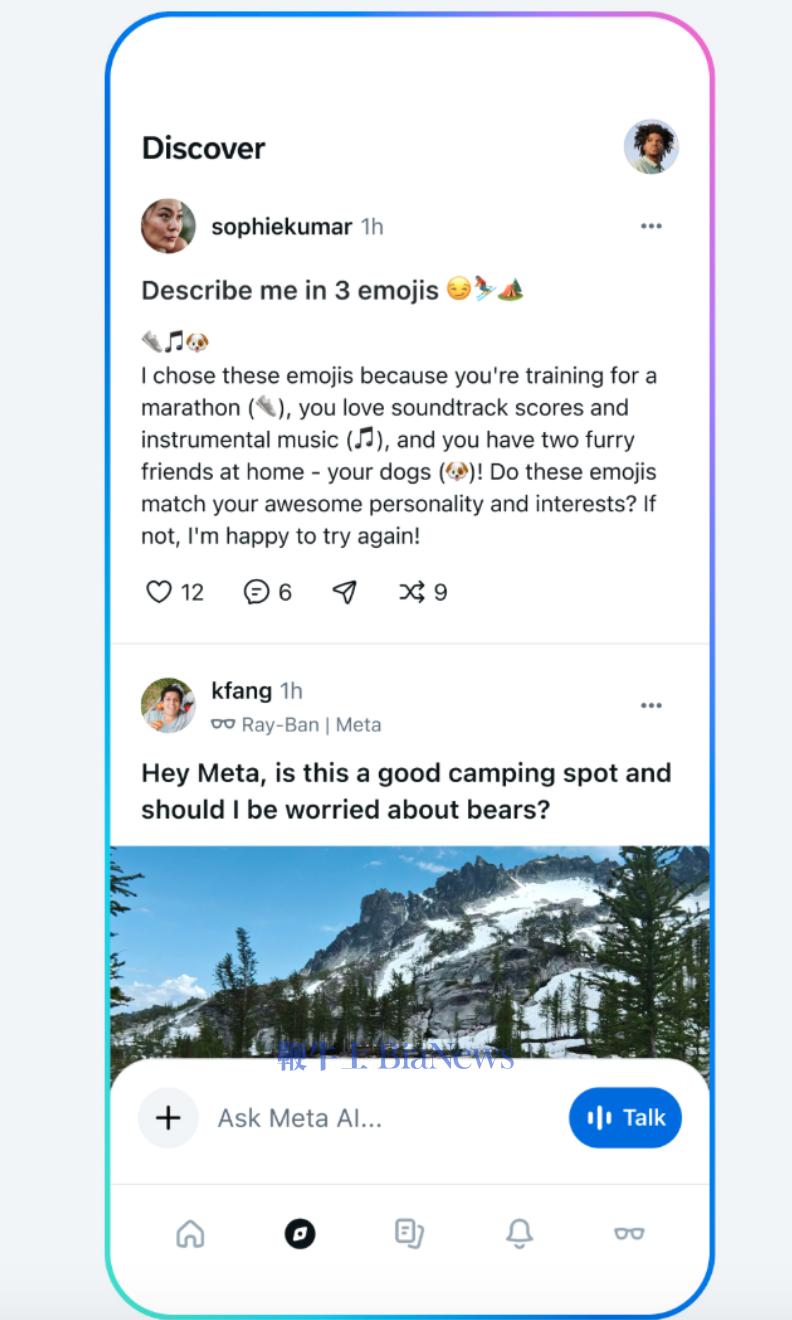
Task: Click the sophiekumar username link
Action: click(x=281, y=227)
